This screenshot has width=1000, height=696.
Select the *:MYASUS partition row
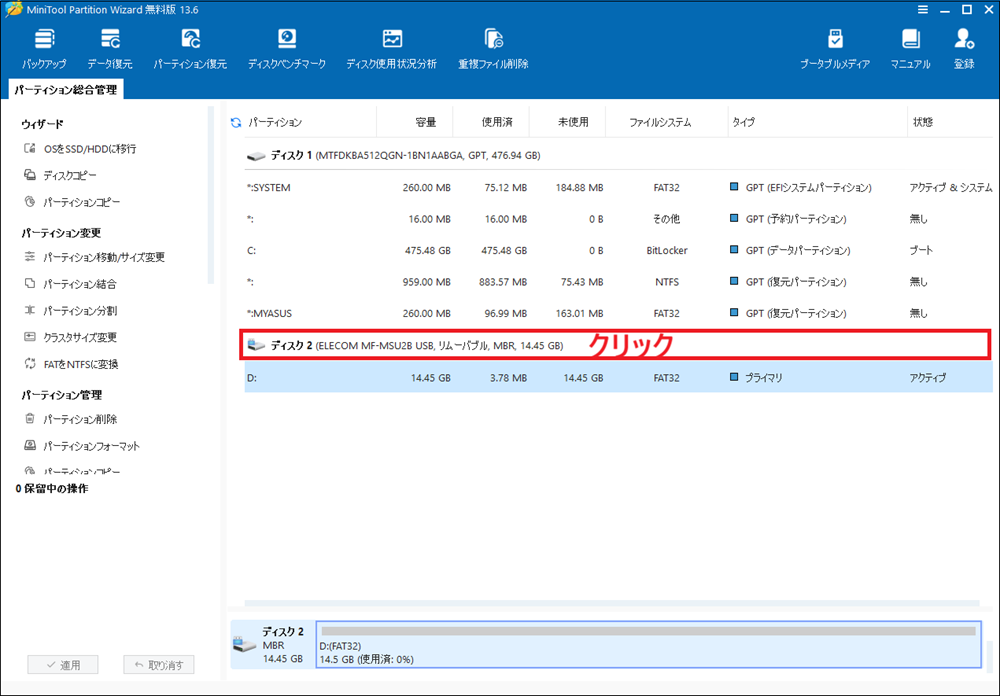pos(617,313)
